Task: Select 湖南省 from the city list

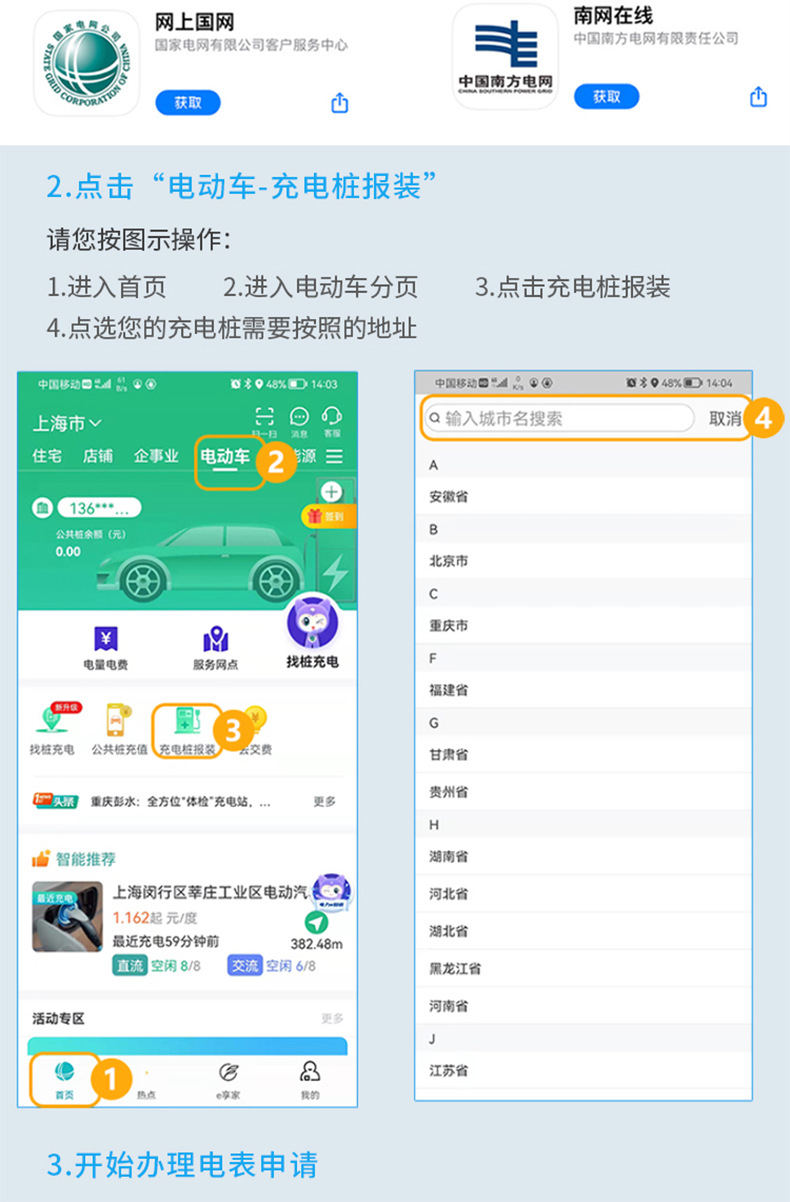Action: pos(583,857)
